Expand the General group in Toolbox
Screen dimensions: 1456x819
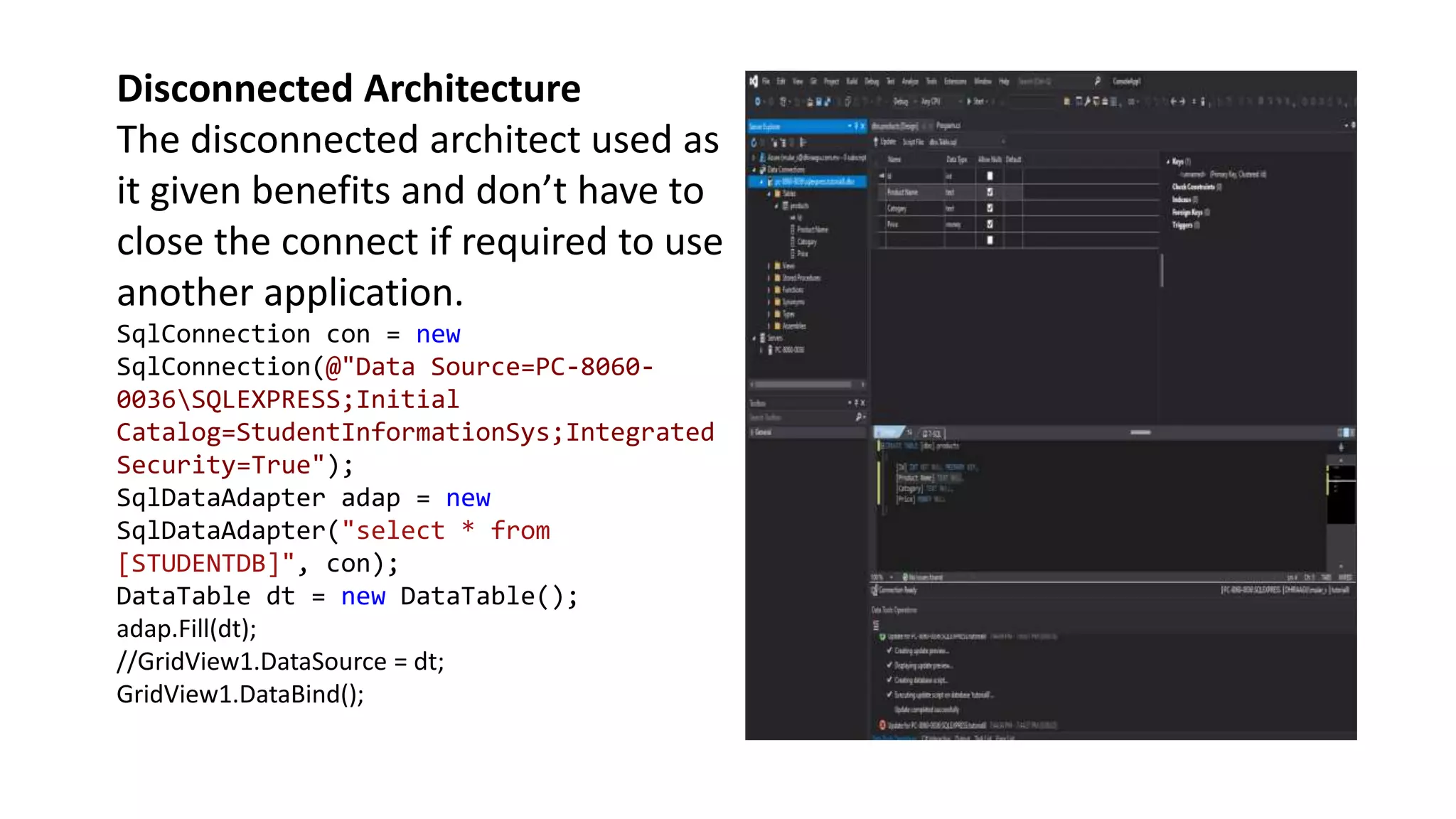tap(754, 432)
